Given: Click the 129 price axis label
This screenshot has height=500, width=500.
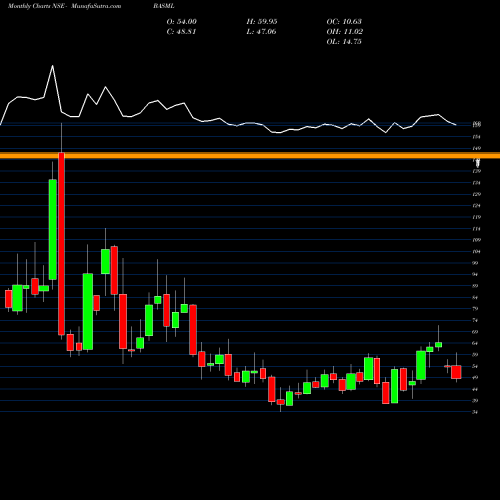Looking at the screenshot, I should 477,194.
